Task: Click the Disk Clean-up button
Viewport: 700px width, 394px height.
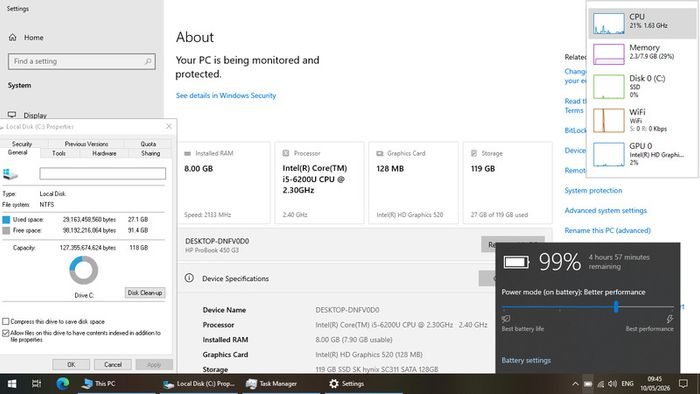Action: tap(145, 293)
